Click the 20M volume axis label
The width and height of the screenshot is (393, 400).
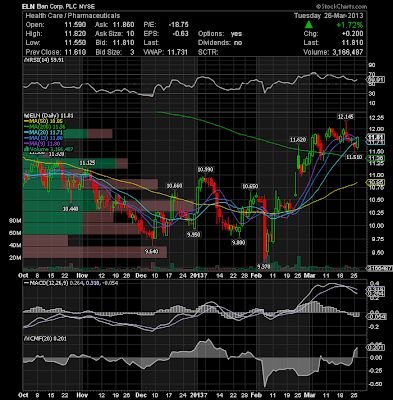pos(15,258)
